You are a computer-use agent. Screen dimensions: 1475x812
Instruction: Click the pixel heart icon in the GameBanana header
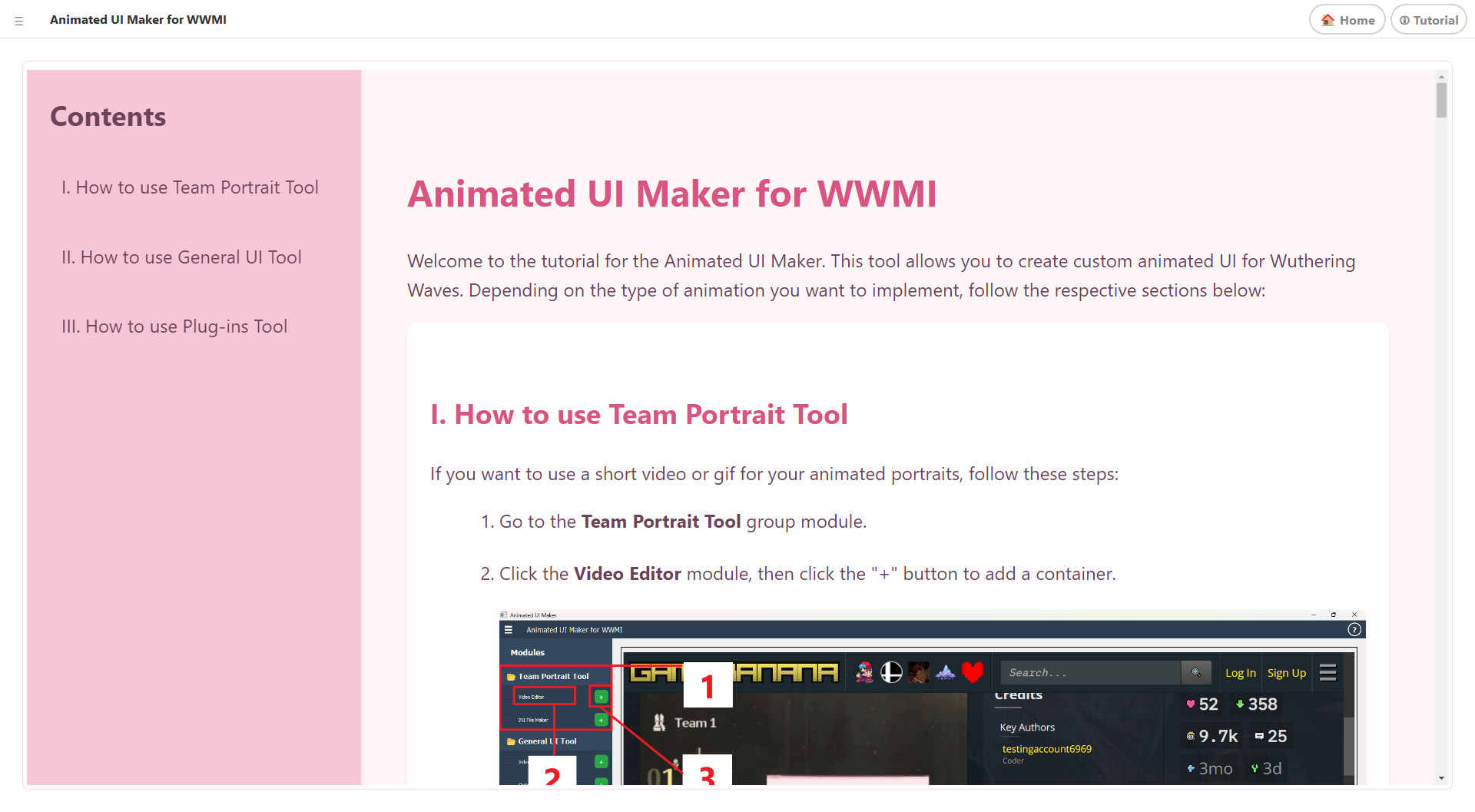(x=972, y=672)
